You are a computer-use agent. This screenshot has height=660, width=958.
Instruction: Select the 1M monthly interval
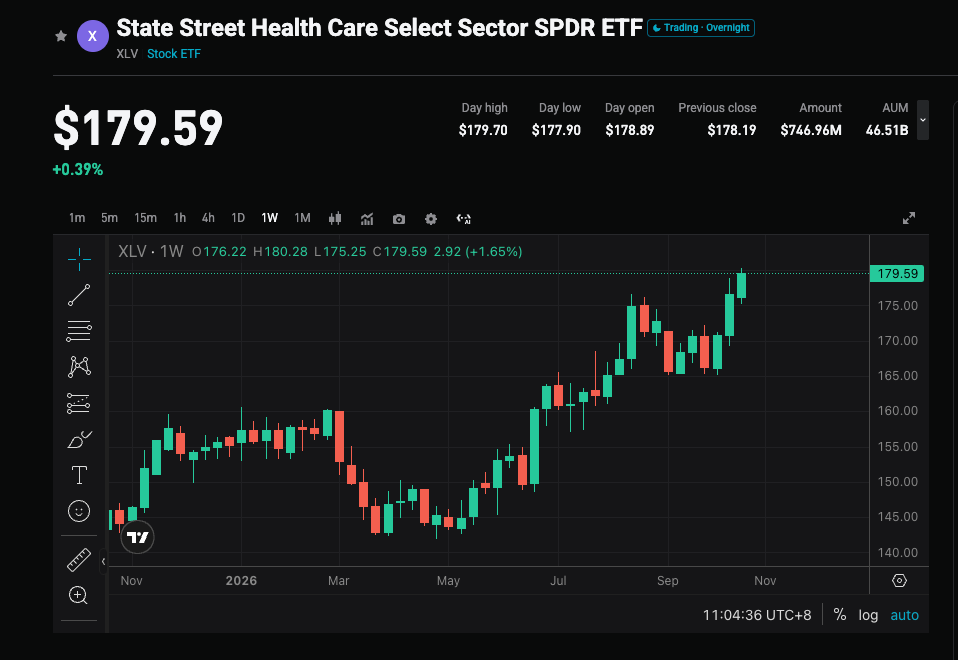302,218
